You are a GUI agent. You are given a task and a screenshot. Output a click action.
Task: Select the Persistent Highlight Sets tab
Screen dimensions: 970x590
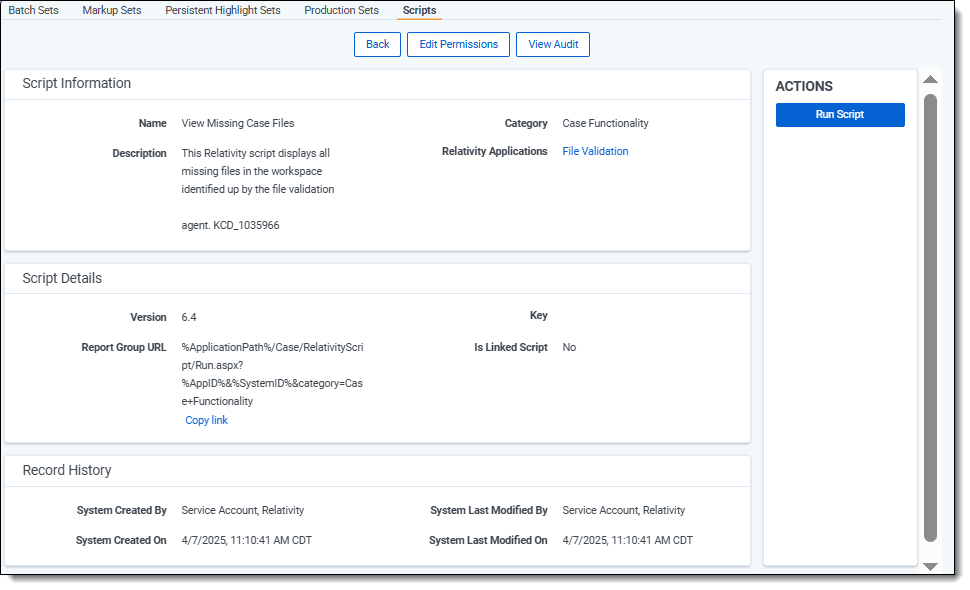[222, 10]
